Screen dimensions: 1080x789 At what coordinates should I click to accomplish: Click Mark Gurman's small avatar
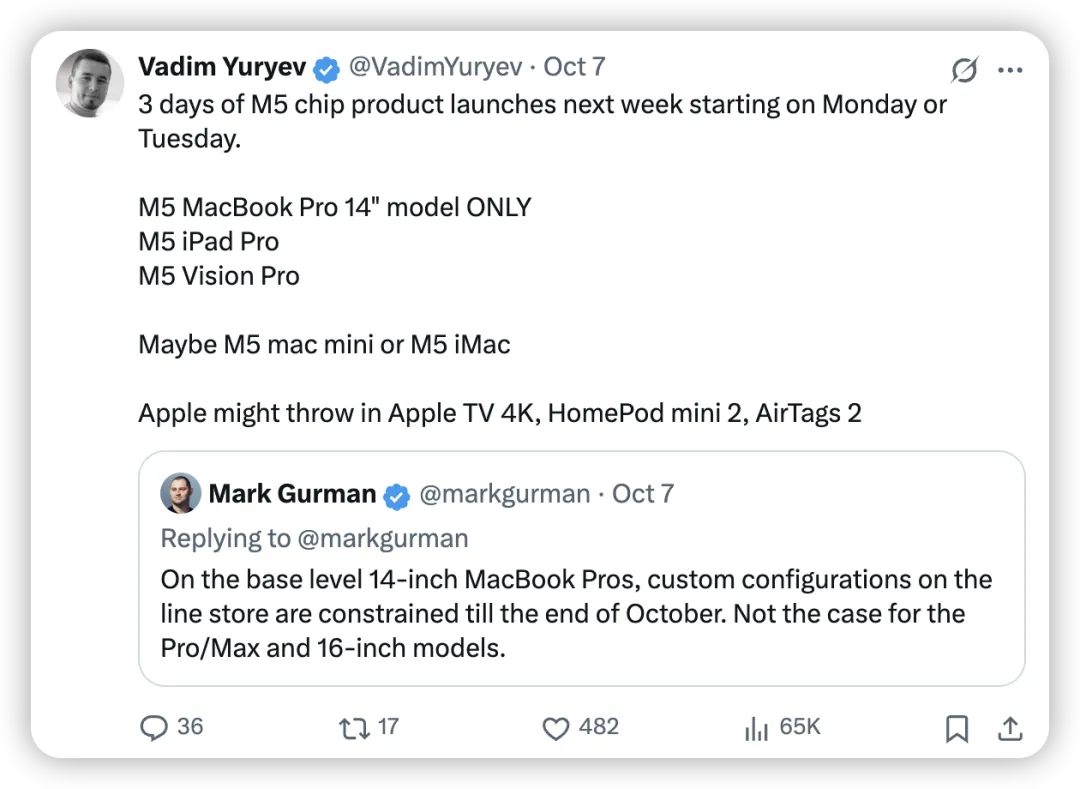(x=181, y=494)
